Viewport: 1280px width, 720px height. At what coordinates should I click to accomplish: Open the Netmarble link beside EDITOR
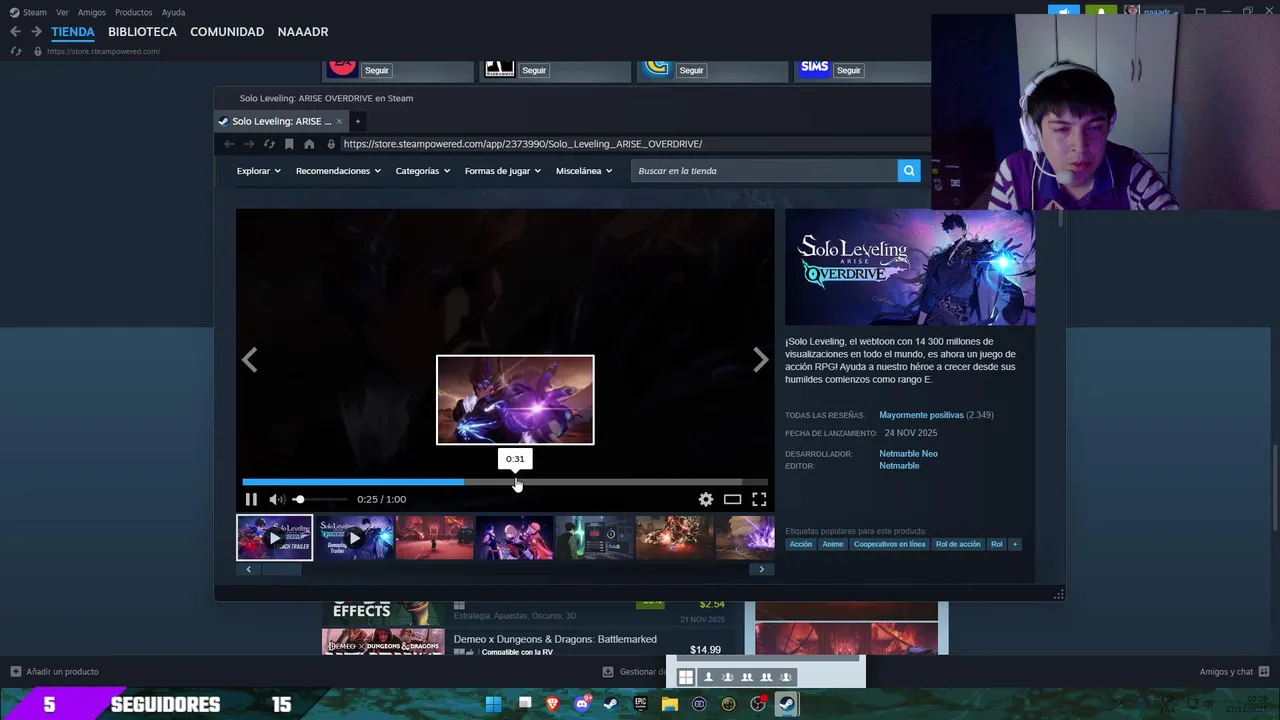click(x=899, y=466)
